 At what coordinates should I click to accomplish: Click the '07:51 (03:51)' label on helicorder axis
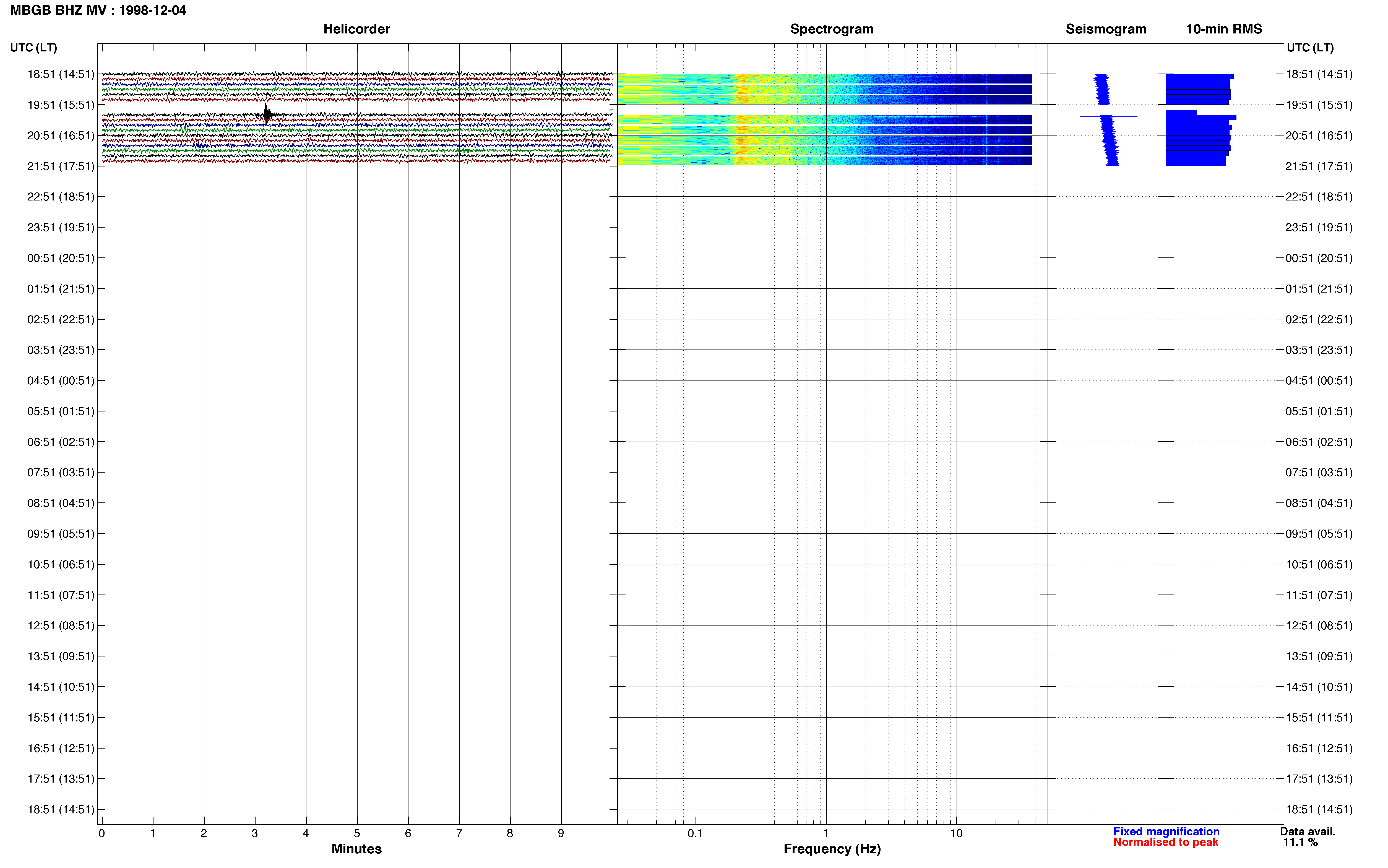[x=60, y=473]
